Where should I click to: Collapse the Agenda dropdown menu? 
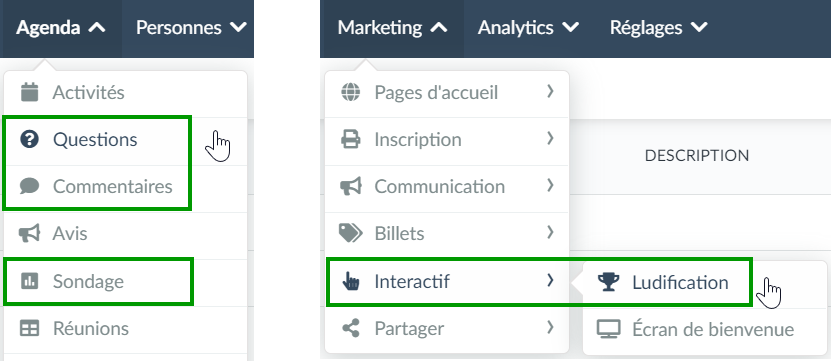(x=61, y=28)
